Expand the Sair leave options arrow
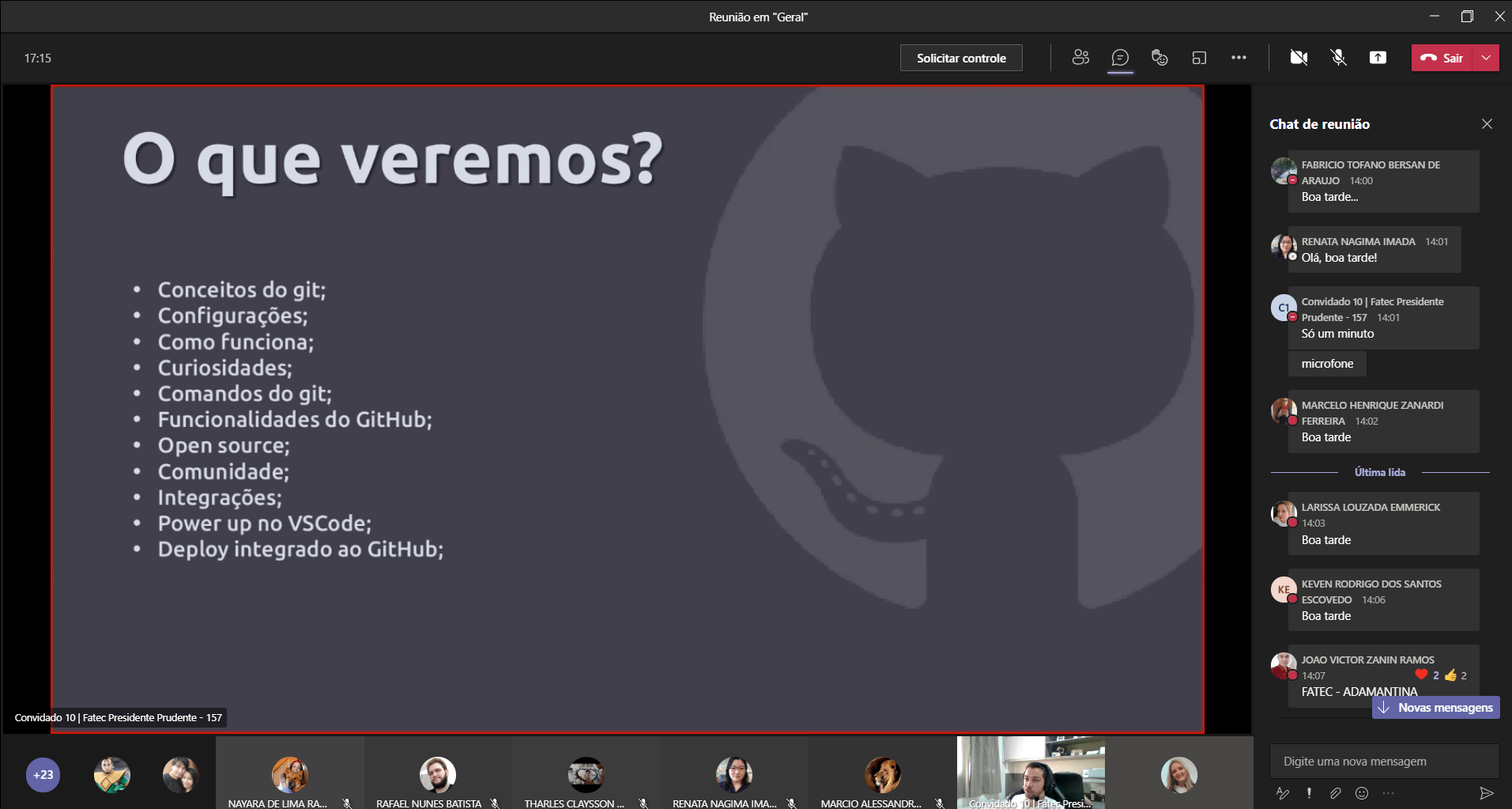 [1486, 58]
